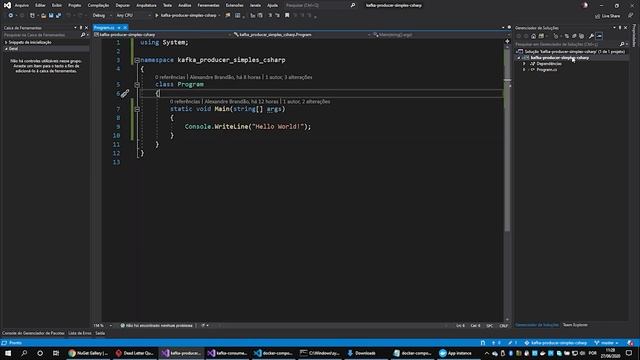Click the Solution Explorer Properties wrench icon

click(x=591, y=36)
